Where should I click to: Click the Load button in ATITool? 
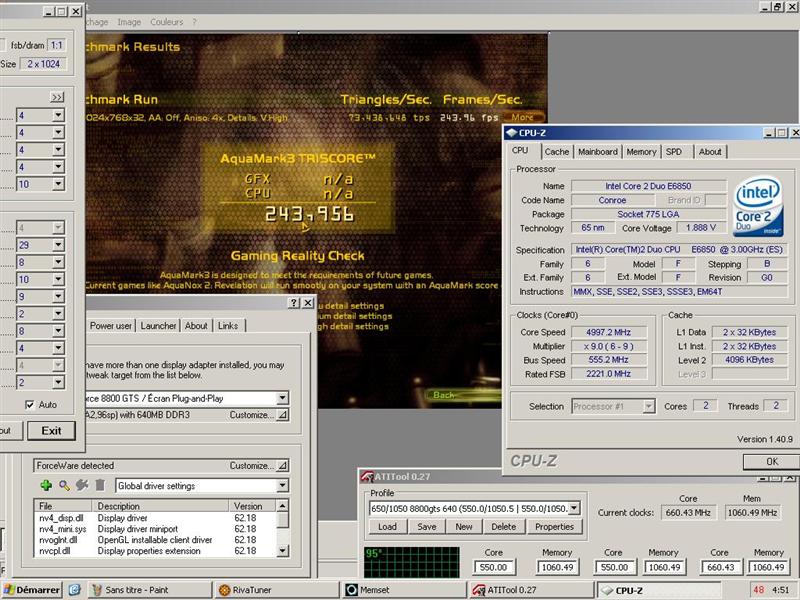point(387,527)
